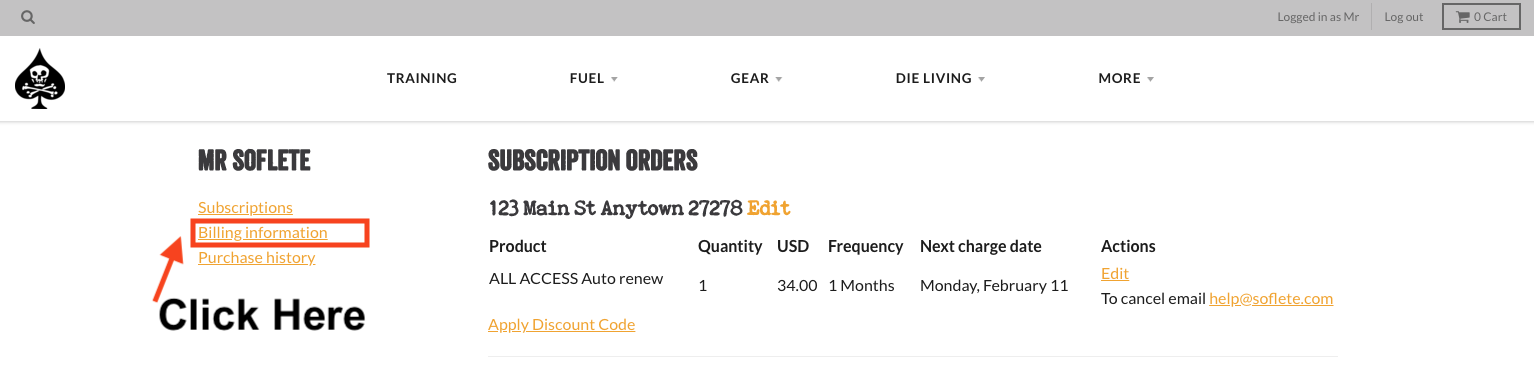Image resolution: width=1534 pixels, height=366 pixels.
Task: Open the Billing information link
Action: pos(263,232)
